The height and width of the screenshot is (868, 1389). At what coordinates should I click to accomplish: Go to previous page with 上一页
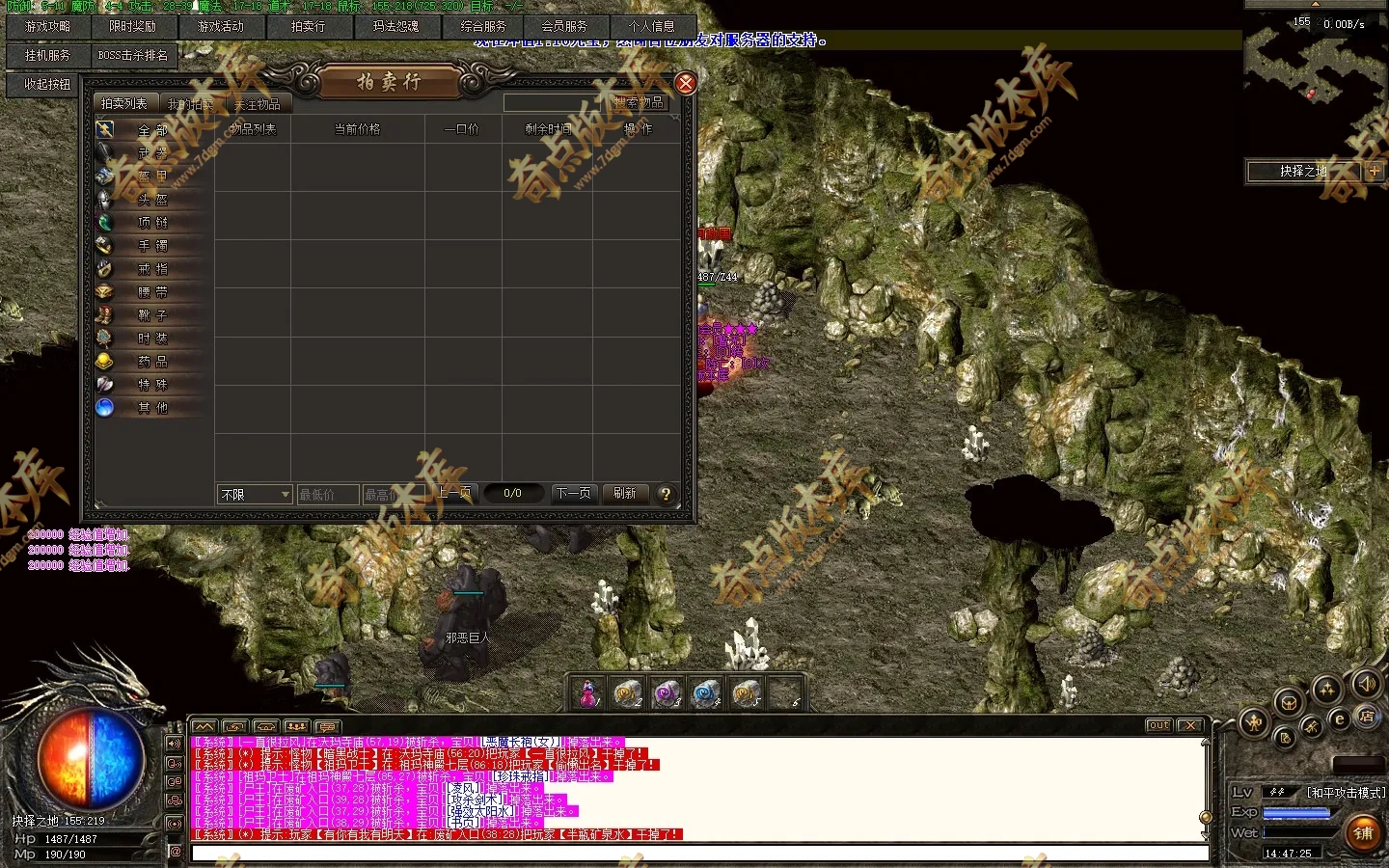point(454,493)
